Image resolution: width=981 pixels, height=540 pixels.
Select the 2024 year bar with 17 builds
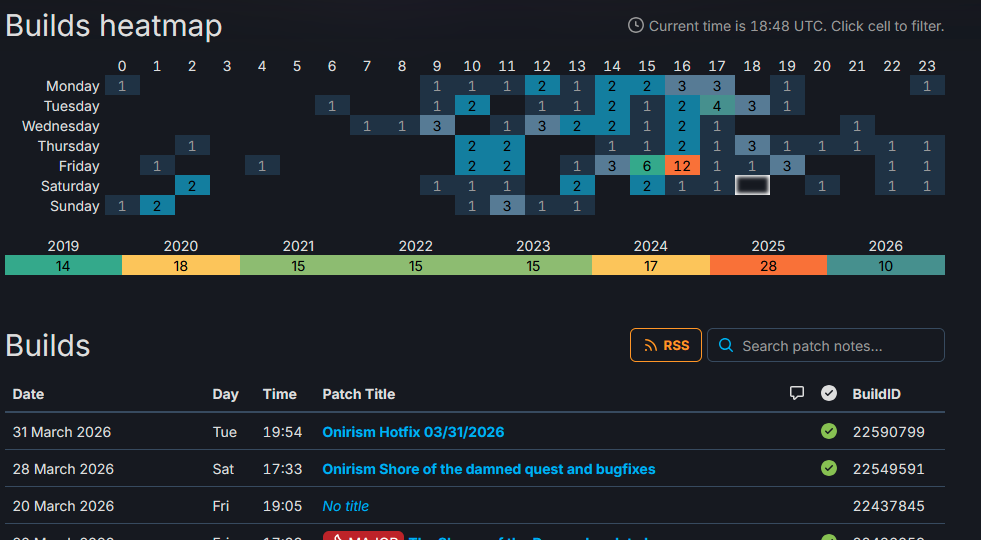click(x=651, y=265)
